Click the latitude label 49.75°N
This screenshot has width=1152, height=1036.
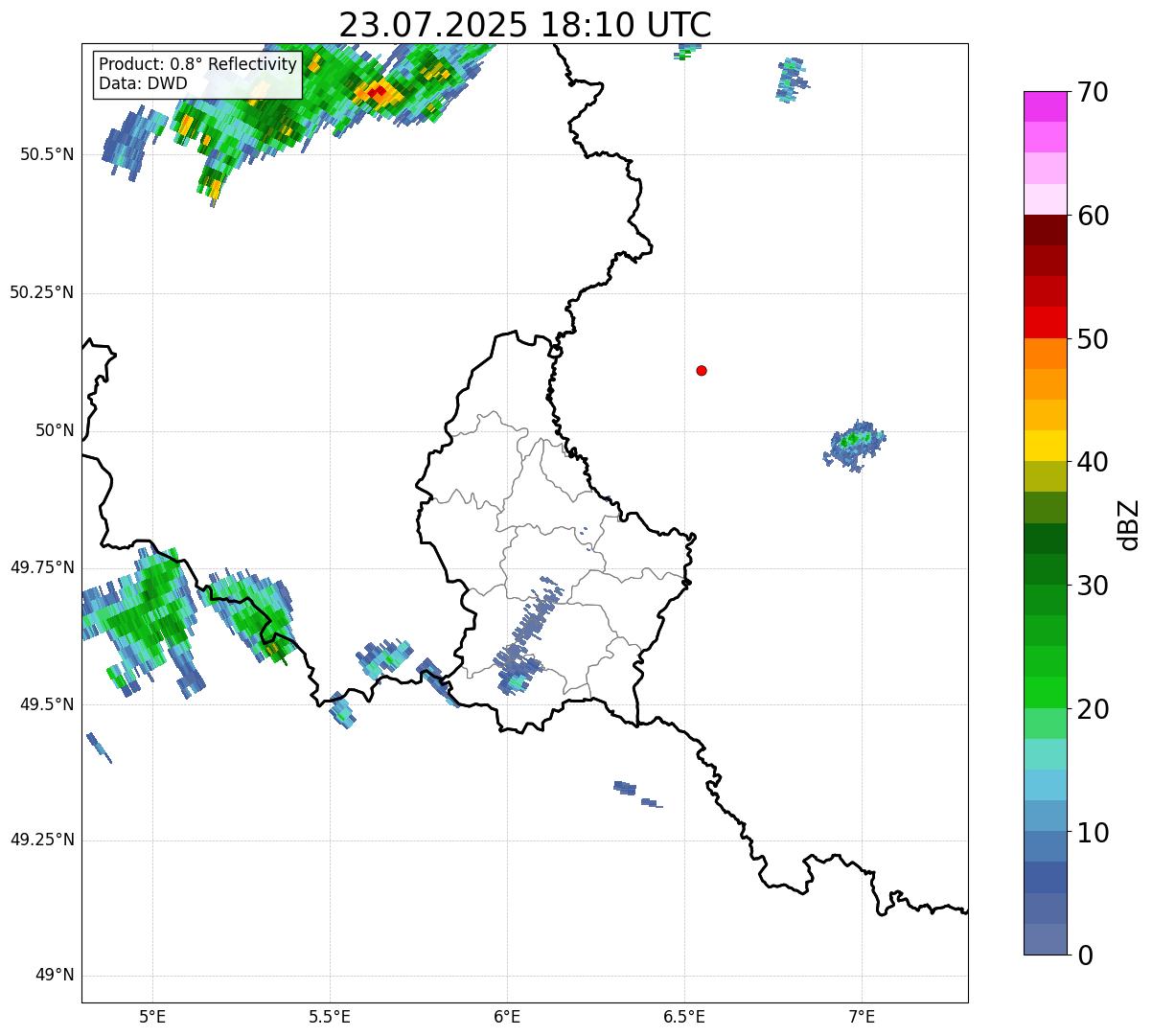click(x=41, y=567)
